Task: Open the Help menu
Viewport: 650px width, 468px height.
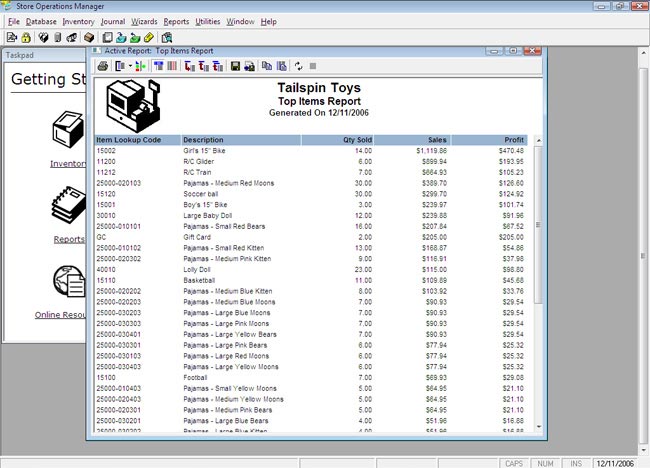Action: [269, 22]
